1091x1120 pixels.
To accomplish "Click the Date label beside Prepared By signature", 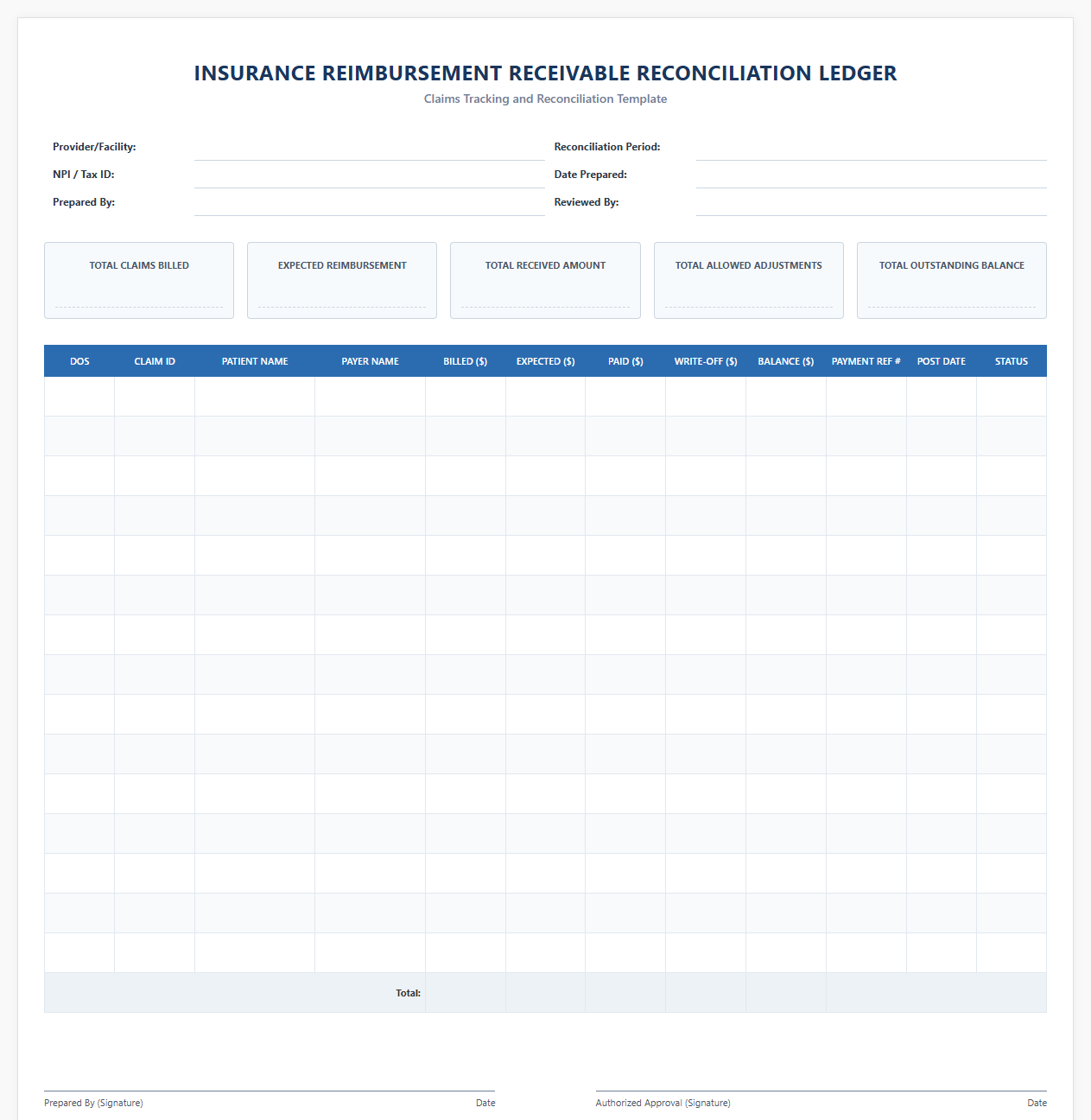I will [x=485, y=1103].
